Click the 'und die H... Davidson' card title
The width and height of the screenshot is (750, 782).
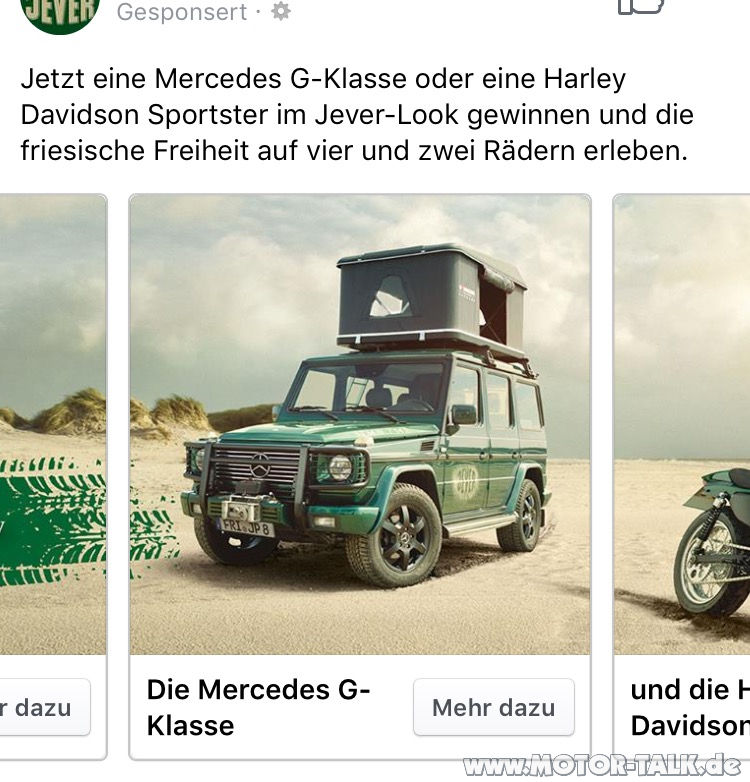click(690, 707)
